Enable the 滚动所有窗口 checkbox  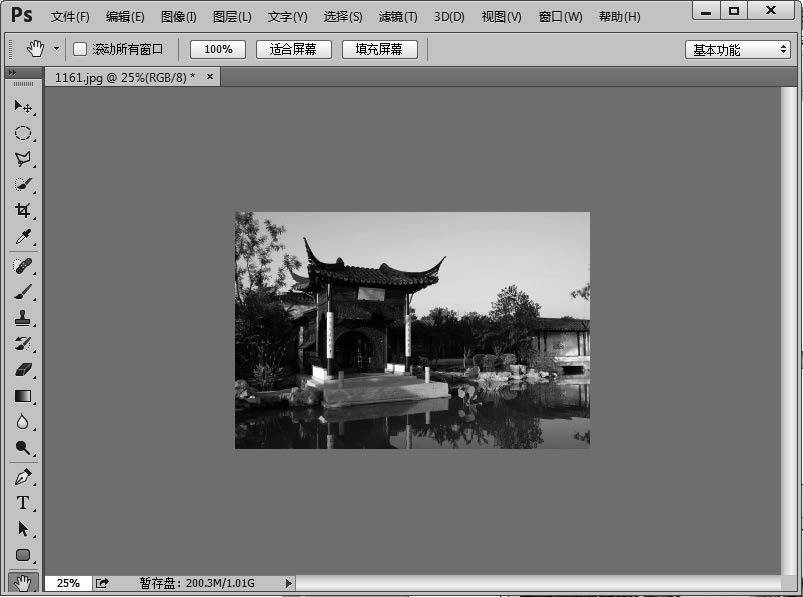[x=78, y=48]
